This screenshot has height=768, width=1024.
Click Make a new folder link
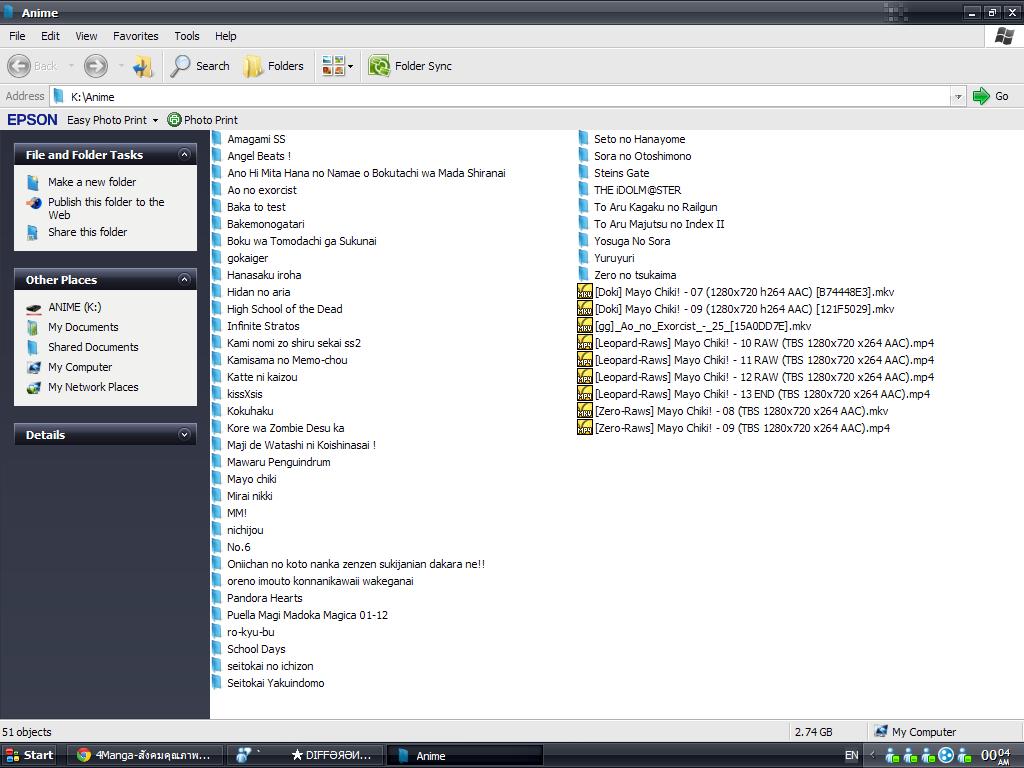pyautogui.click(x=92, y=182)
